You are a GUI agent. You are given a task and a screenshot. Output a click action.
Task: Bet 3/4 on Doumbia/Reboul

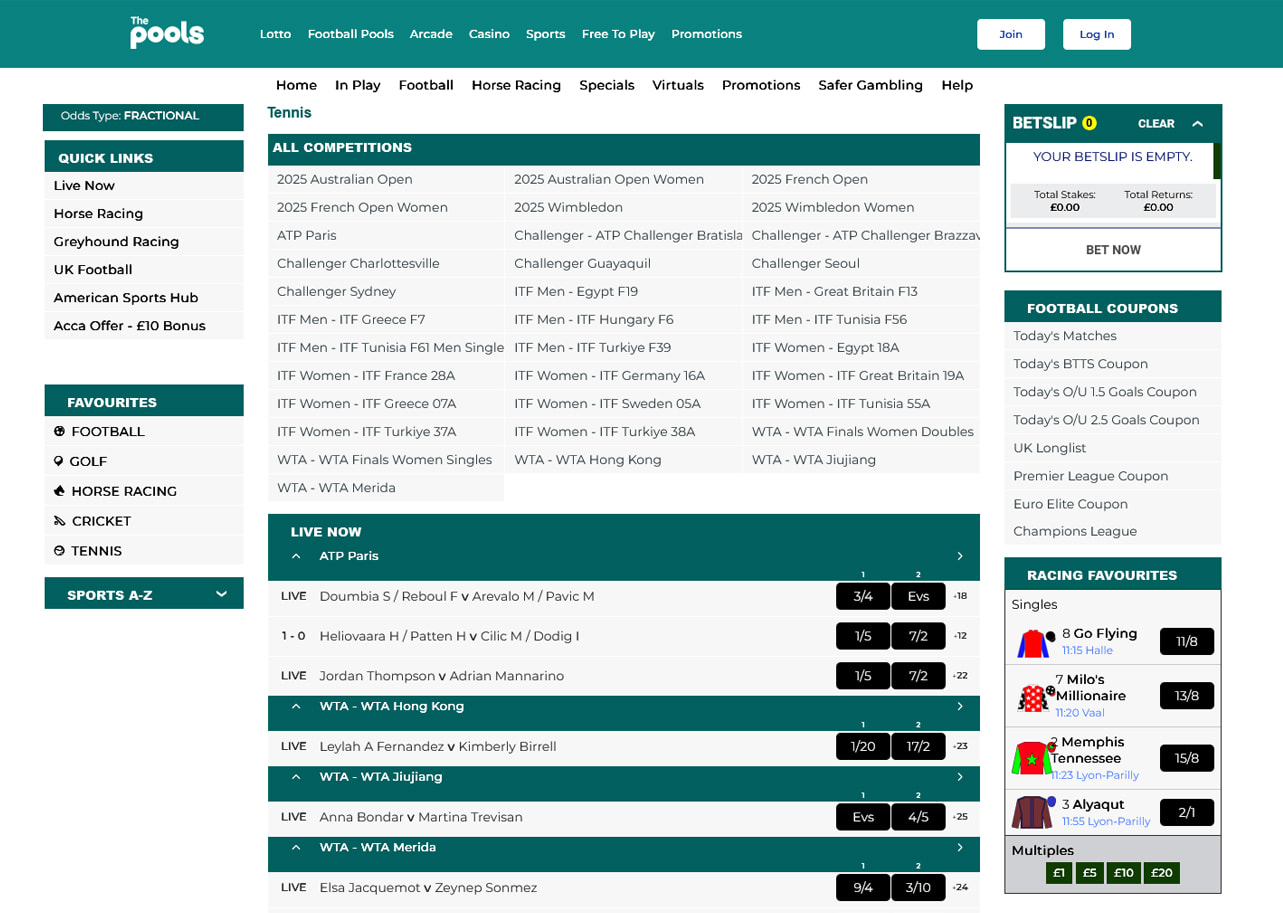point(863,596)
